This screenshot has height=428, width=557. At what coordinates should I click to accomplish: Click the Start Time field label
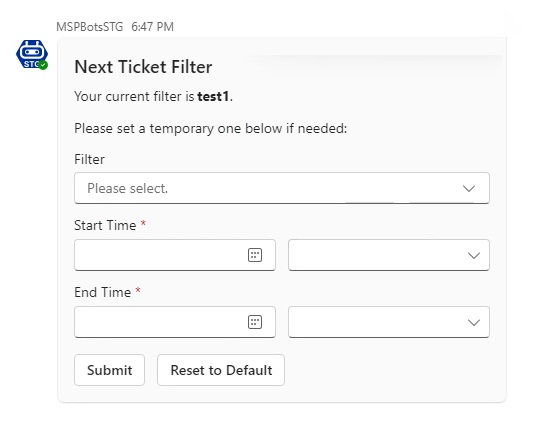pyautogui.click(x=105, y=225)
